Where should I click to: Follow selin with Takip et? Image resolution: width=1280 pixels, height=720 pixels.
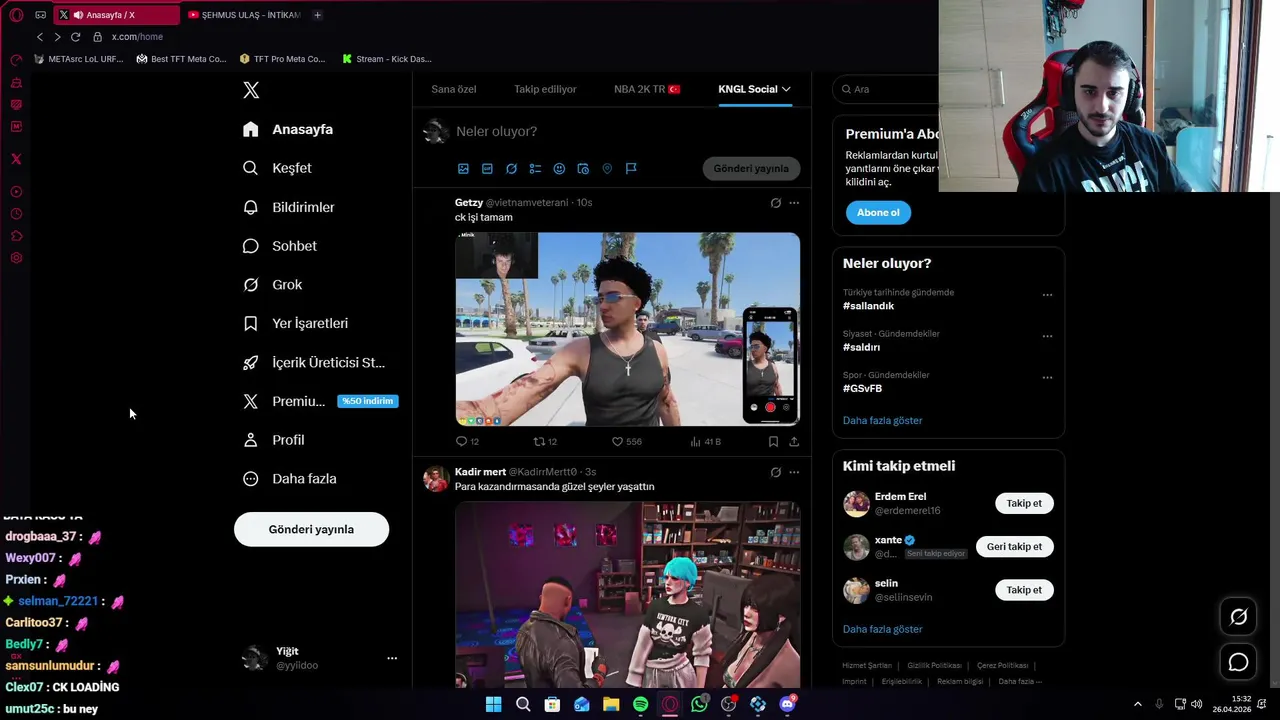click(x=1024, y=590)
